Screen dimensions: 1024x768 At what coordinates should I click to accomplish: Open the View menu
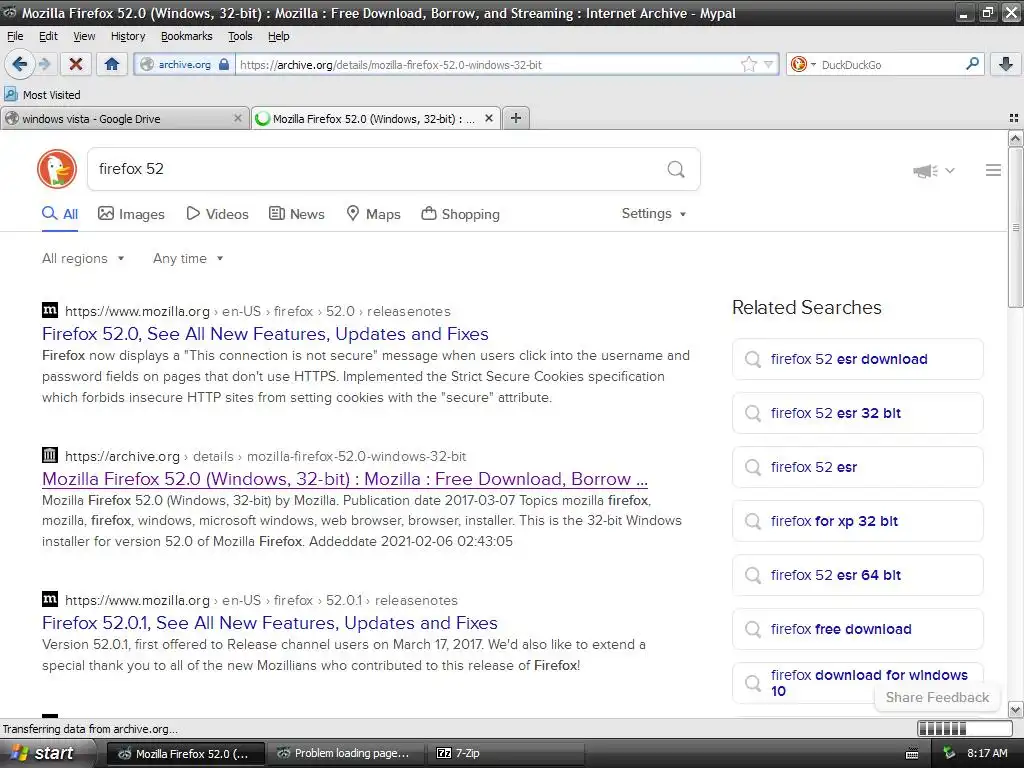[x=84, y=36]
